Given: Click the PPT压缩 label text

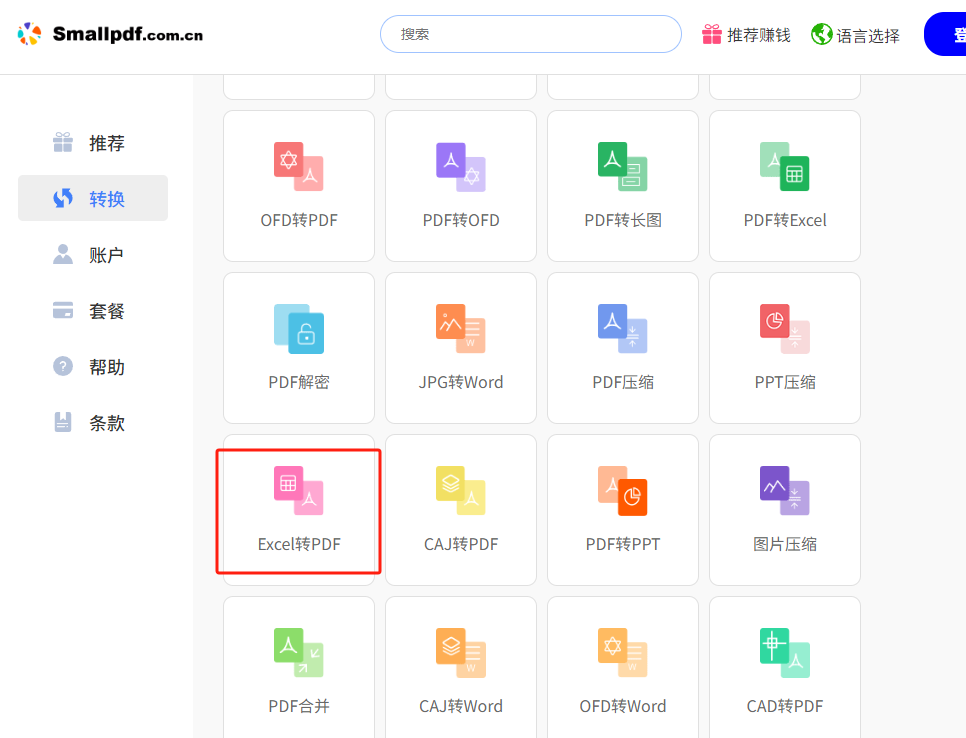Looking at the screenshot, I should [785, 382].
